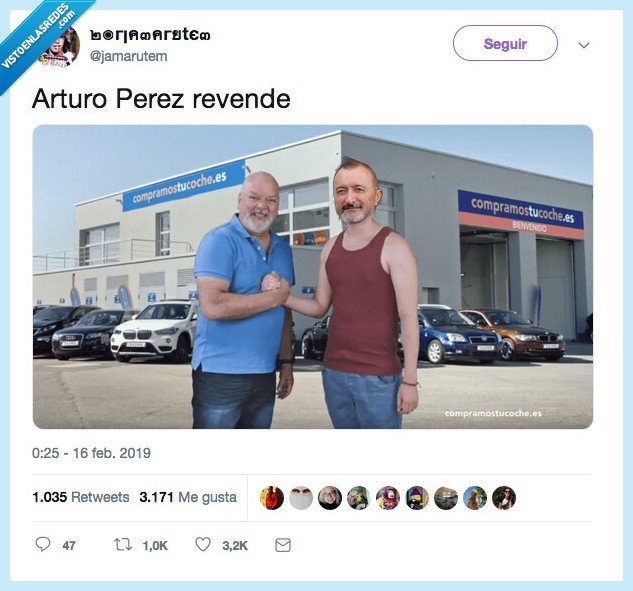
Task: View the 3.171 Me gusta list
Action: (x=188, y=497)
